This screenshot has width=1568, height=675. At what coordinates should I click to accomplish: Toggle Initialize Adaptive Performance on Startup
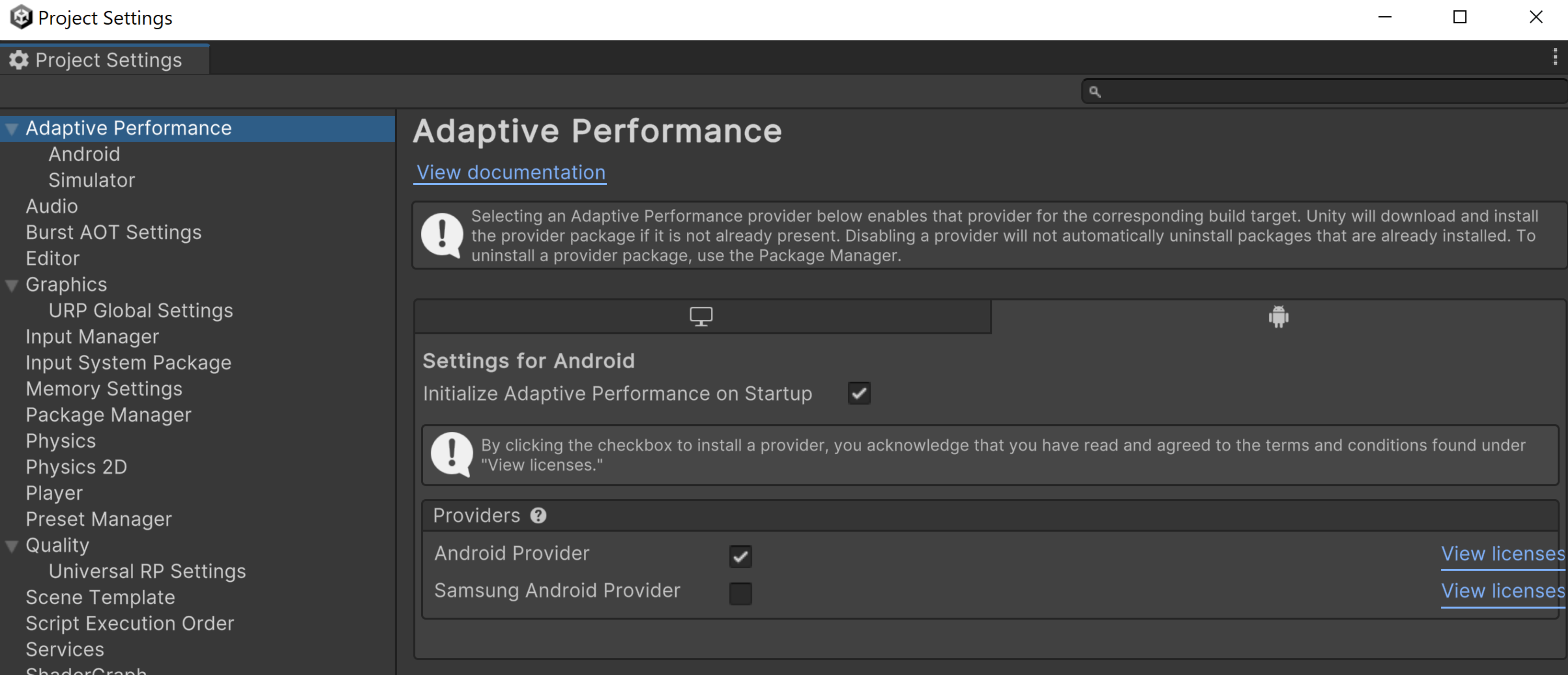tap(858, 393)
